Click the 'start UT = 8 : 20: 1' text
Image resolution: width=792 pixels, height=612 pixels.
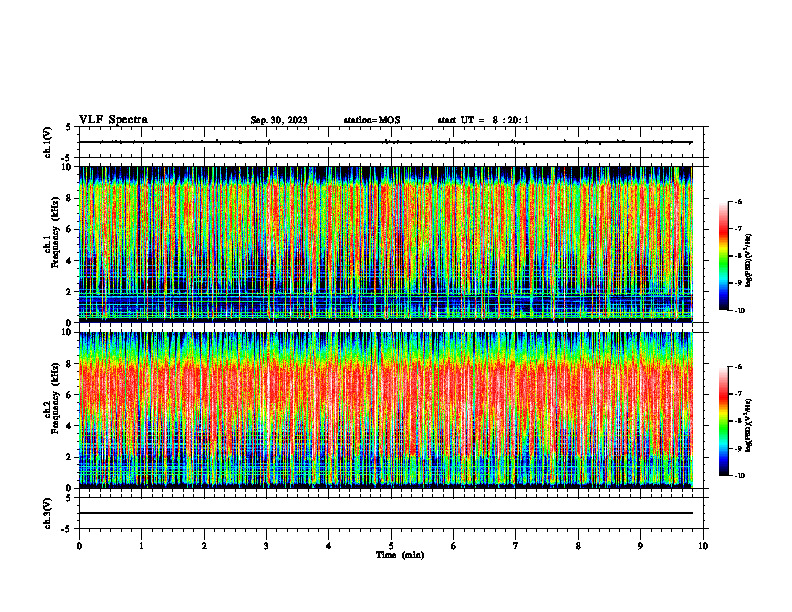(x=483, y=120)
